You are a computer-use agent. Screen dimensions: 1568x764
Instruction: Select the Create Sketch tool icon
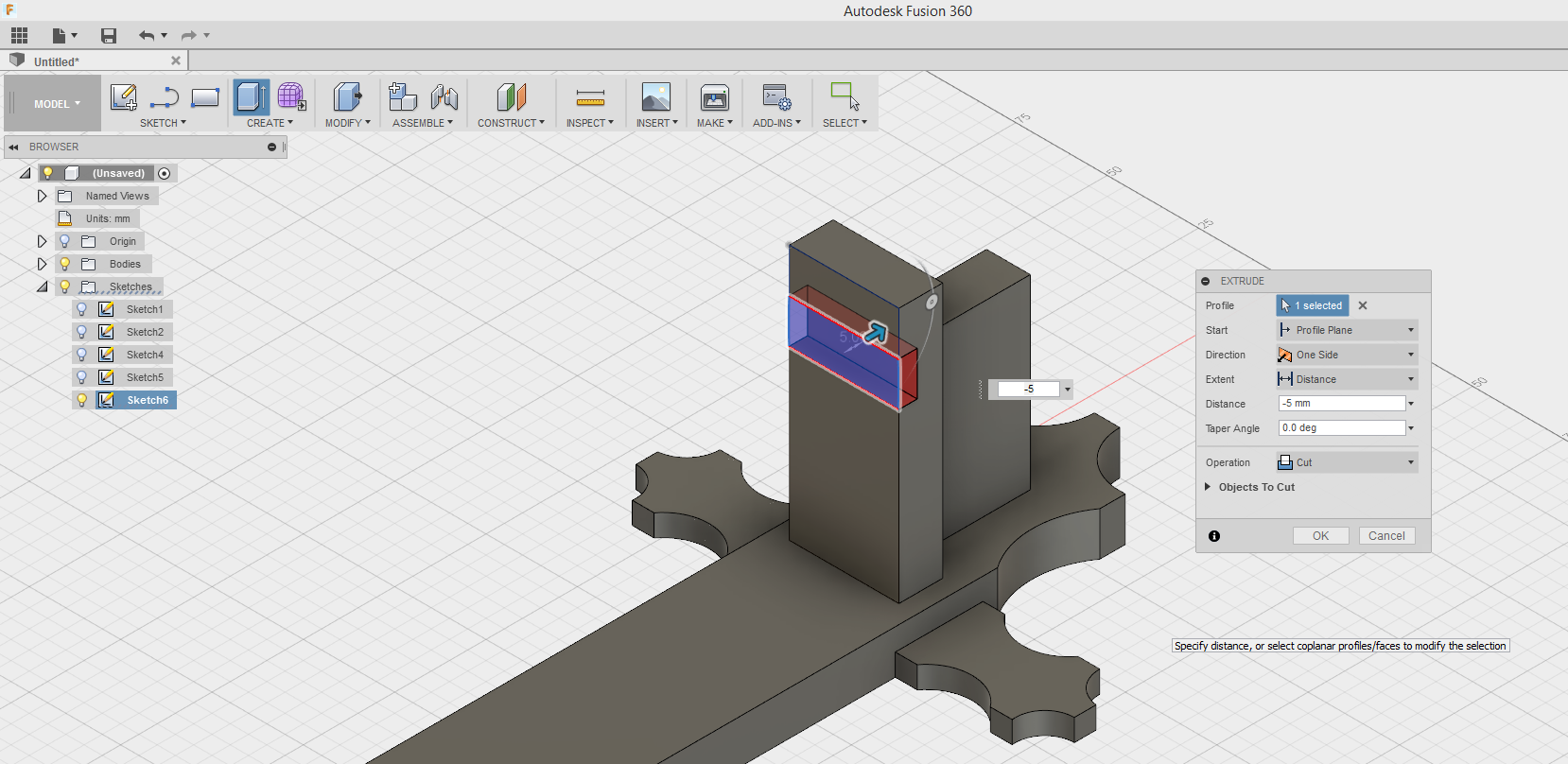click(124, 96)
